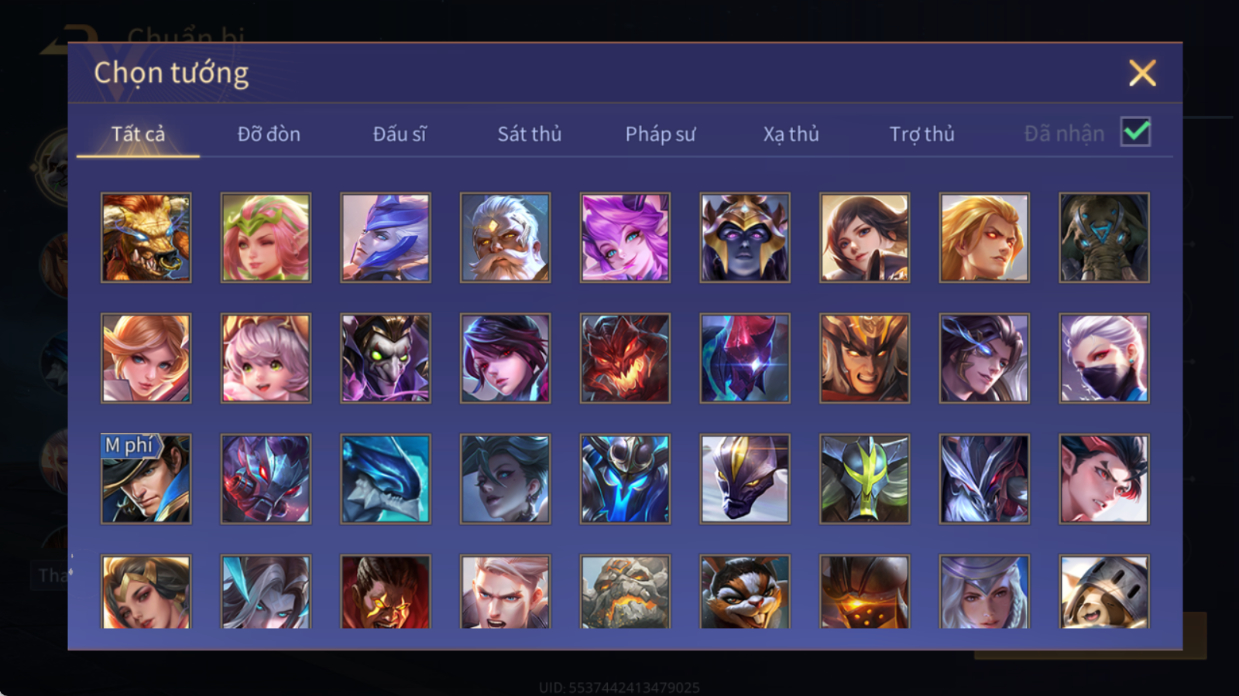Select the white-bearded old man hero
1239x696 pixels.
pyautogui.click(x=505, y=238)
